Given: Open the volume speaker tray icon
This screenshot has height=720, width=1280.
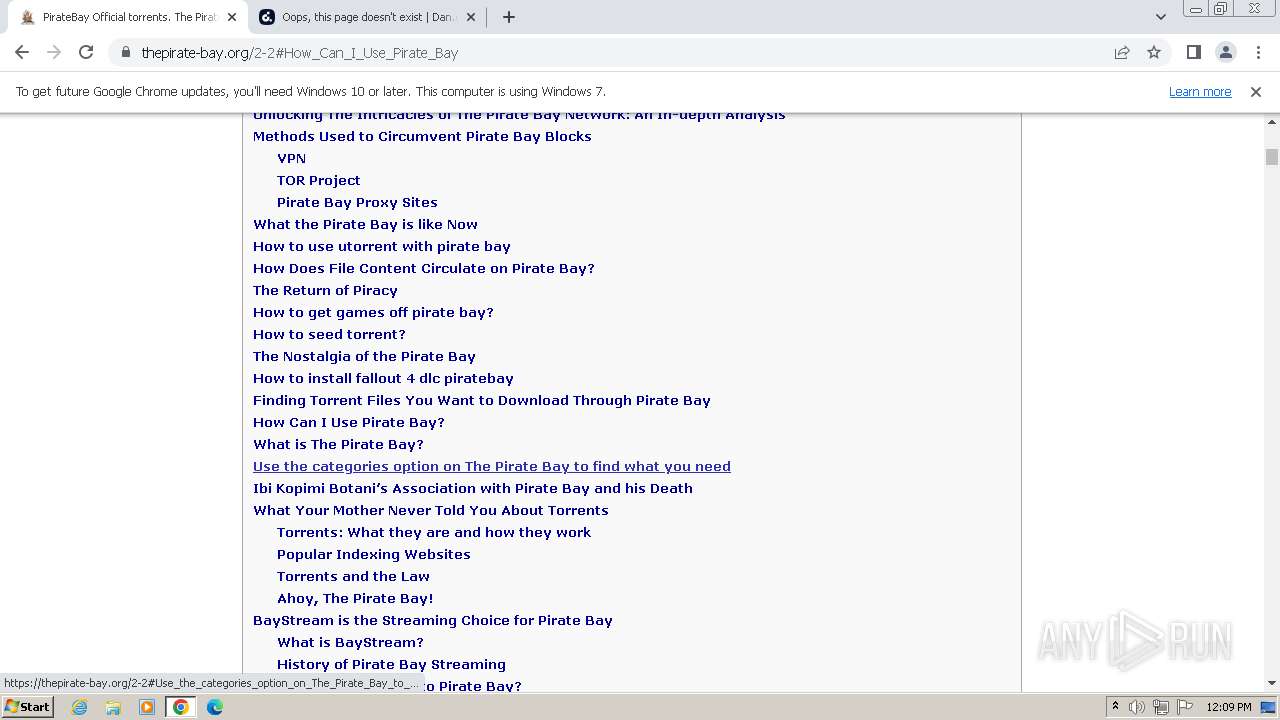Looking at the screenshot, I should click(x=1137, y=707).
